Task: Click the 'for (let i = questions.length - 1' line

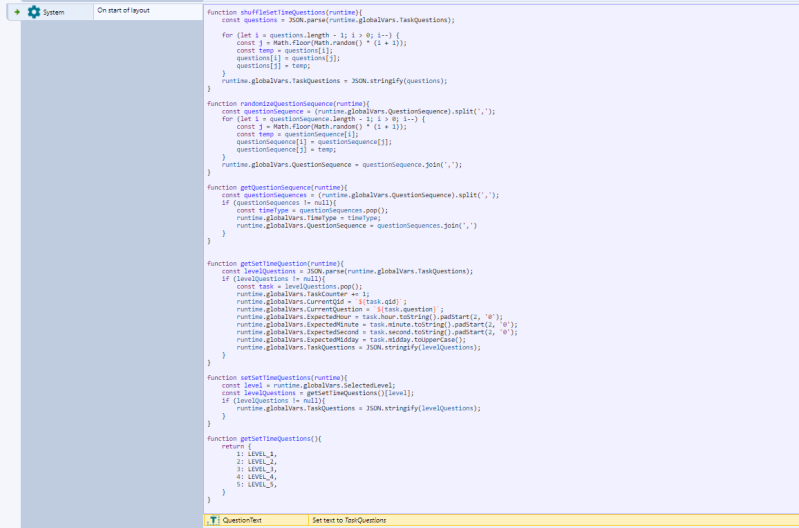Action: click(310, 35)
